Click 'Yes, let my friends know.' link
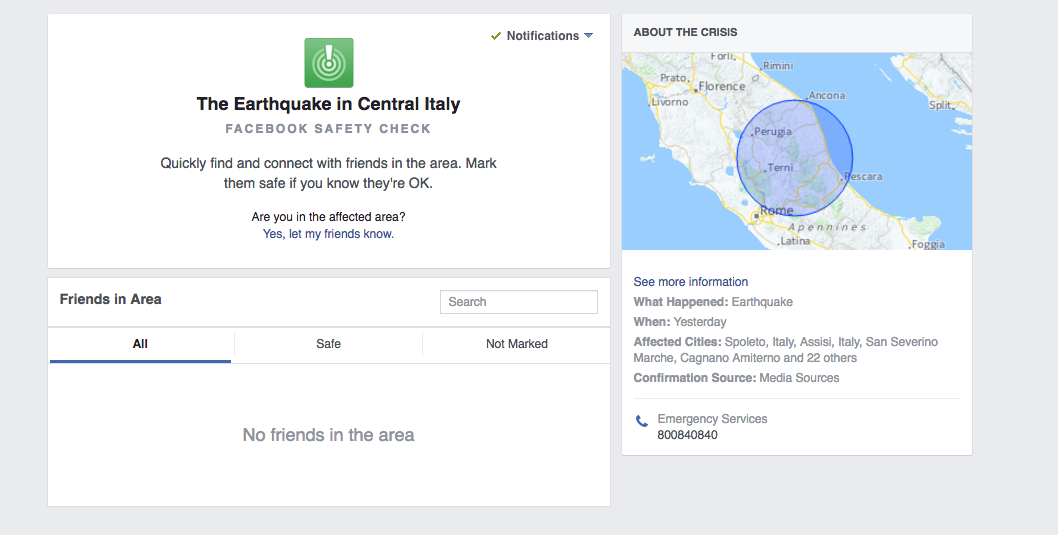 click(x=329, y=233)
